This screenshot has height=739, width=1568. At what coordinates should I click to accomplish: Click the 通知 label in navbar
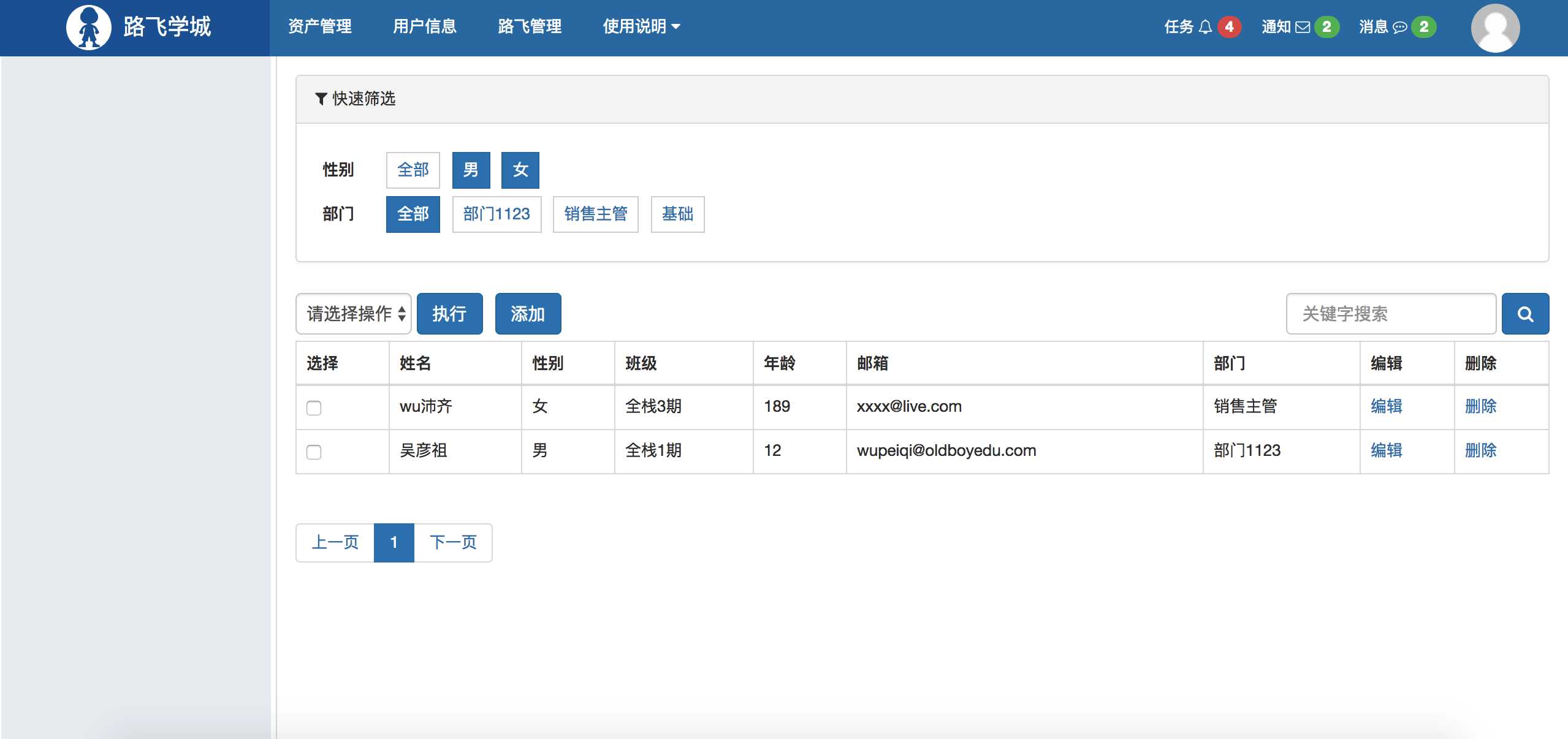(x=1276, y=27)
